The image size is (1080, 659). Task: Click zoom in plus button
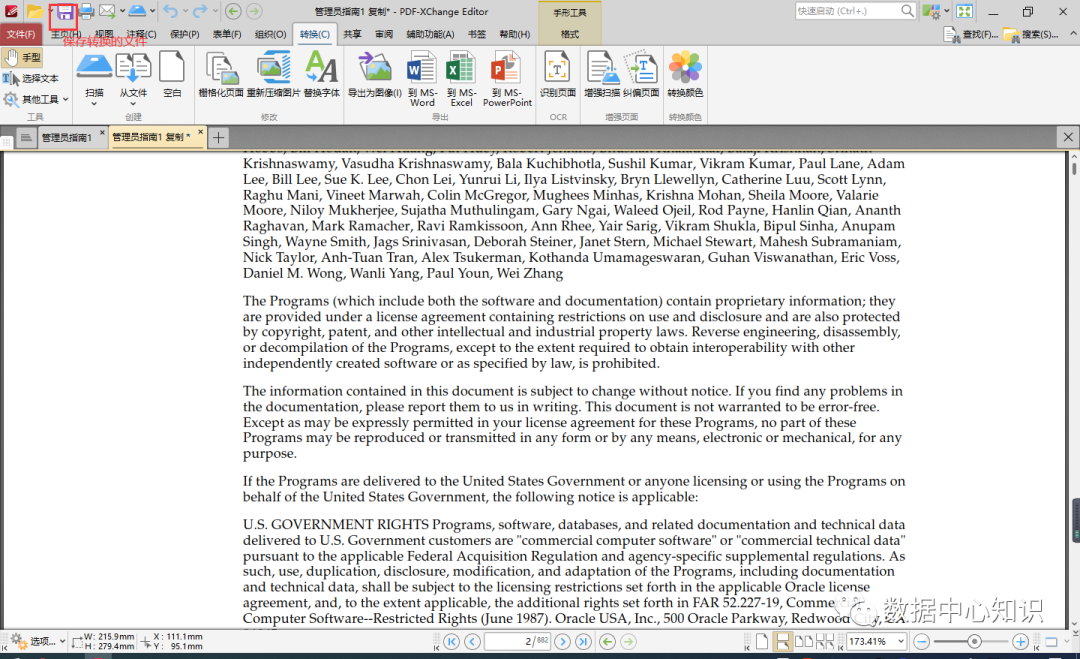pyautogui.click(x=1020, y=642)
